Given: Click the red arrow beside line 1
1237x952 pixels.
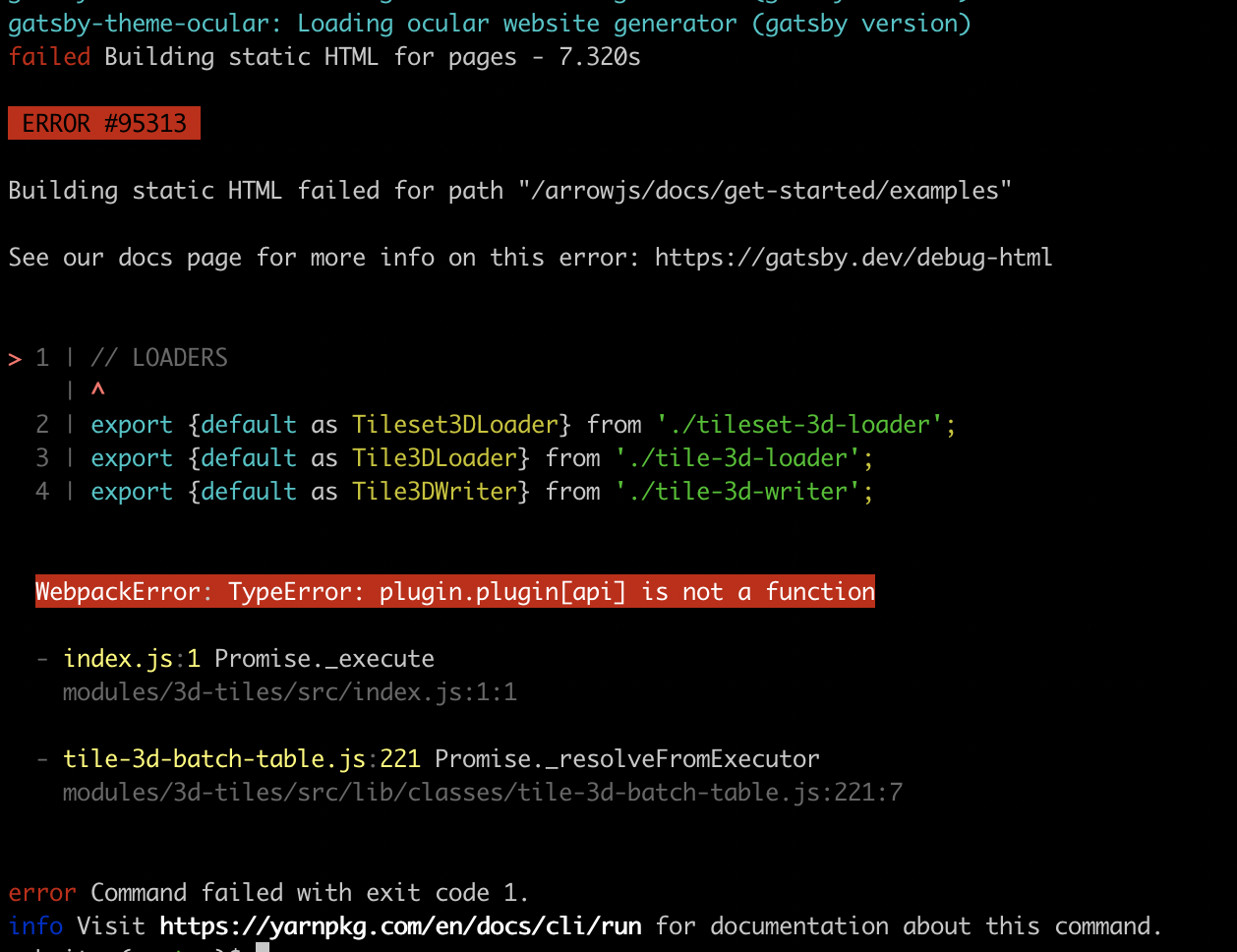Looking at the screenshot, I should (x=14, y=359).
